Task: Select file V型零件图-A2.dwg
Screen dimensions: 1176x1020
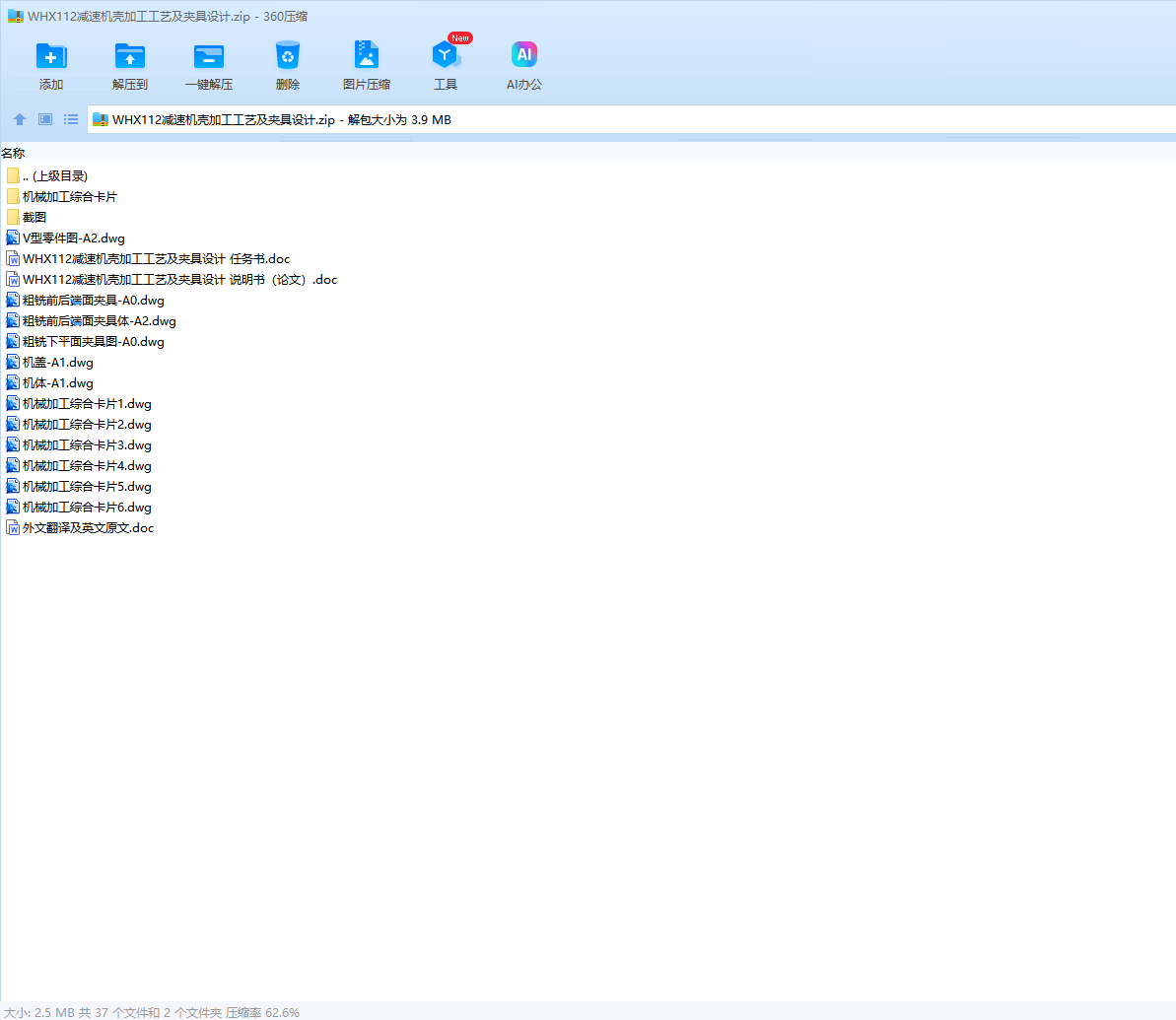Action: (65, 238)
